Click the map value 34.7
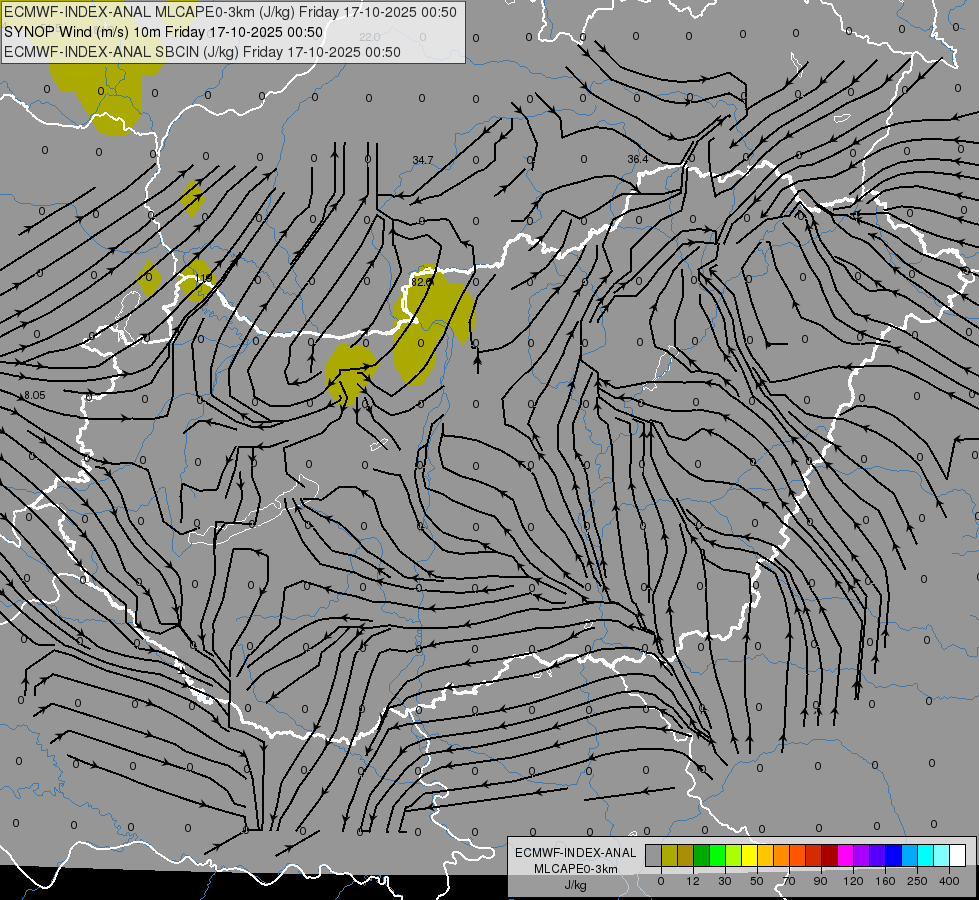Viewport: 979px width, 900px height. (423, 161)
